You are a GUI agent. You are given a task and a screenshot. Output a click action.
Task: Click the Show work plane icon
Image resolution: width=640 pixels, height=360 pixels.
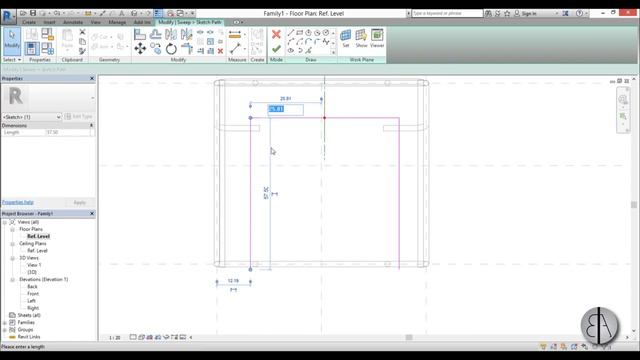click(x=361, y=38)
